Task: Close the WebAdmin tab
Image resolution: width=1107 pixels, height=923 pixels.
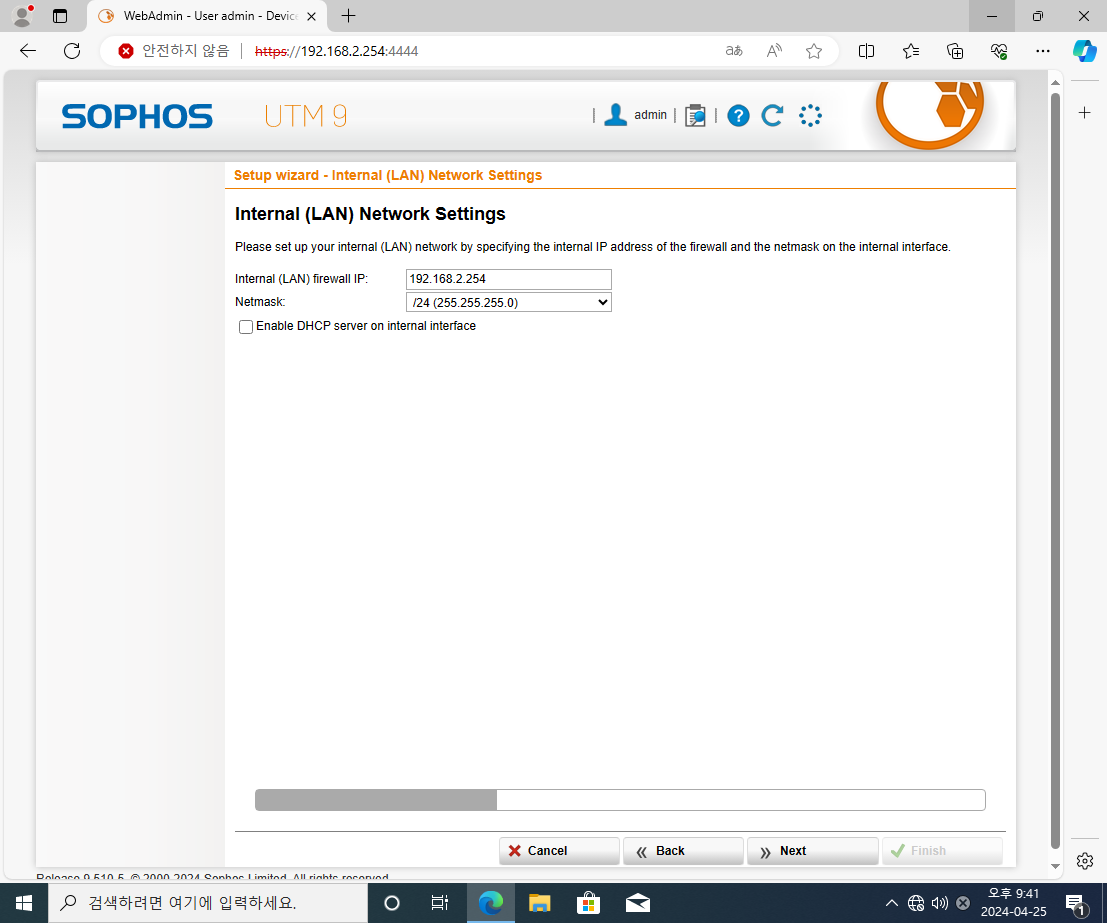Action: tap(311, 16)
